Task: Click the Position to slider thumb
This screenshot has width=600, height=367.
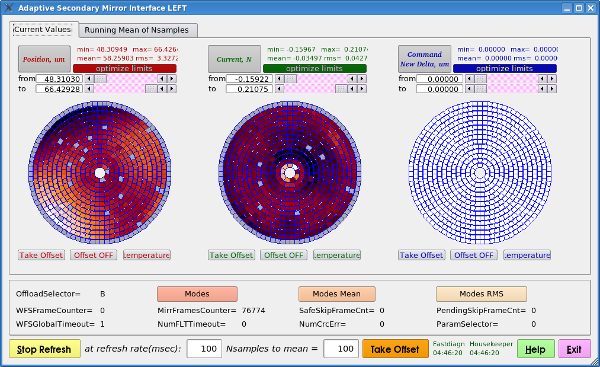Action: [151, 89]
